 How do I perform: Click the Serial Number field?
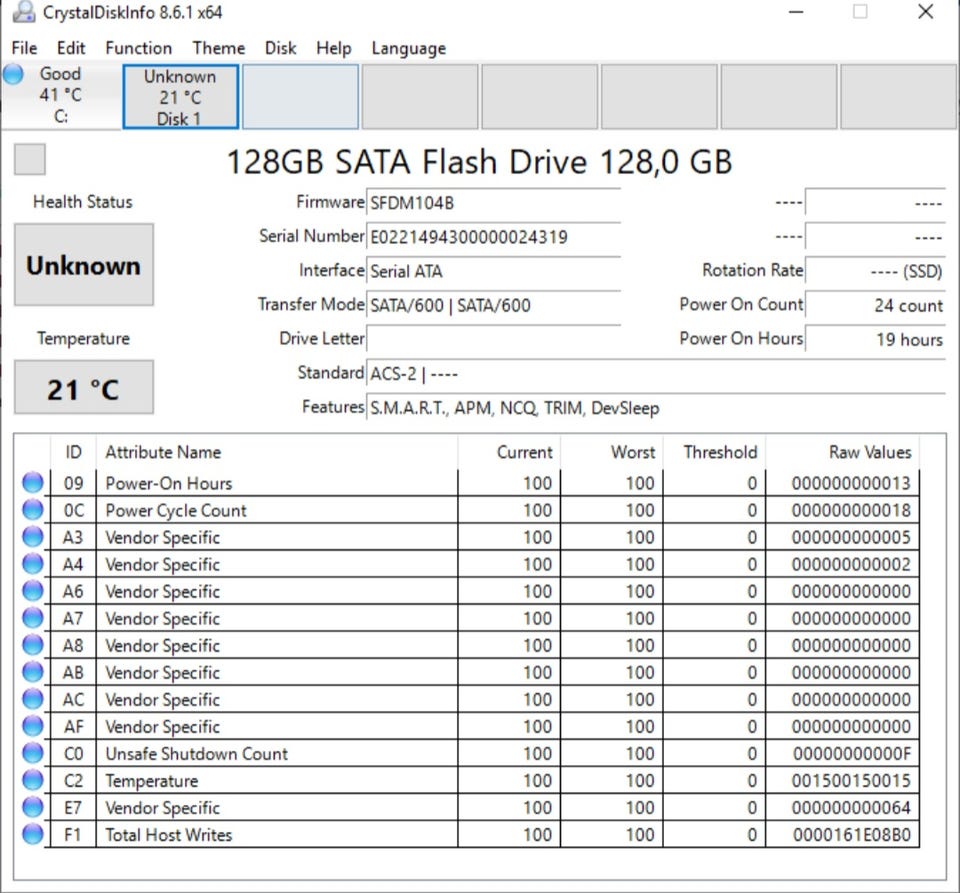click(x=493, y=237)
